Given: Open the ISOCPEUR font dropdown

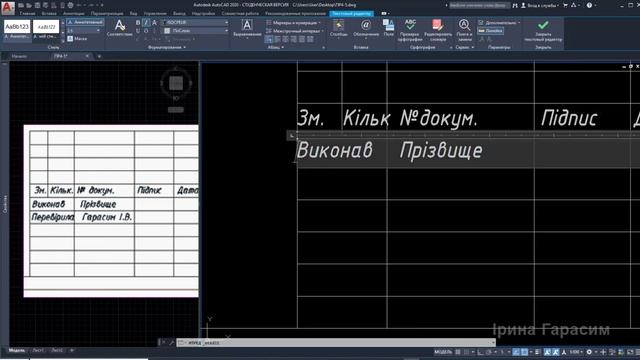Looking at the screenshot, I should click(195, 22).
